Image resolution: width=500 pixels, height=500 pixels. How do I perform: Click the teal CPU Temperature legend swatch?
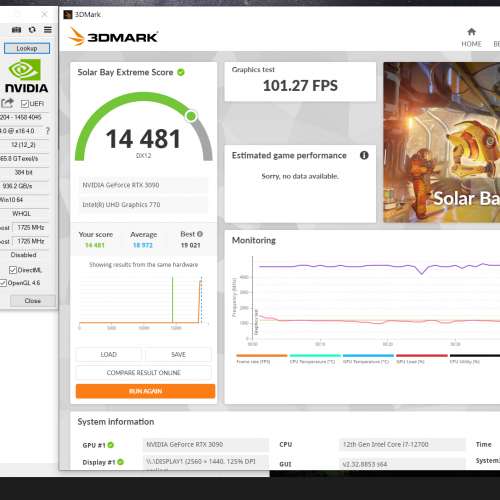315,355
